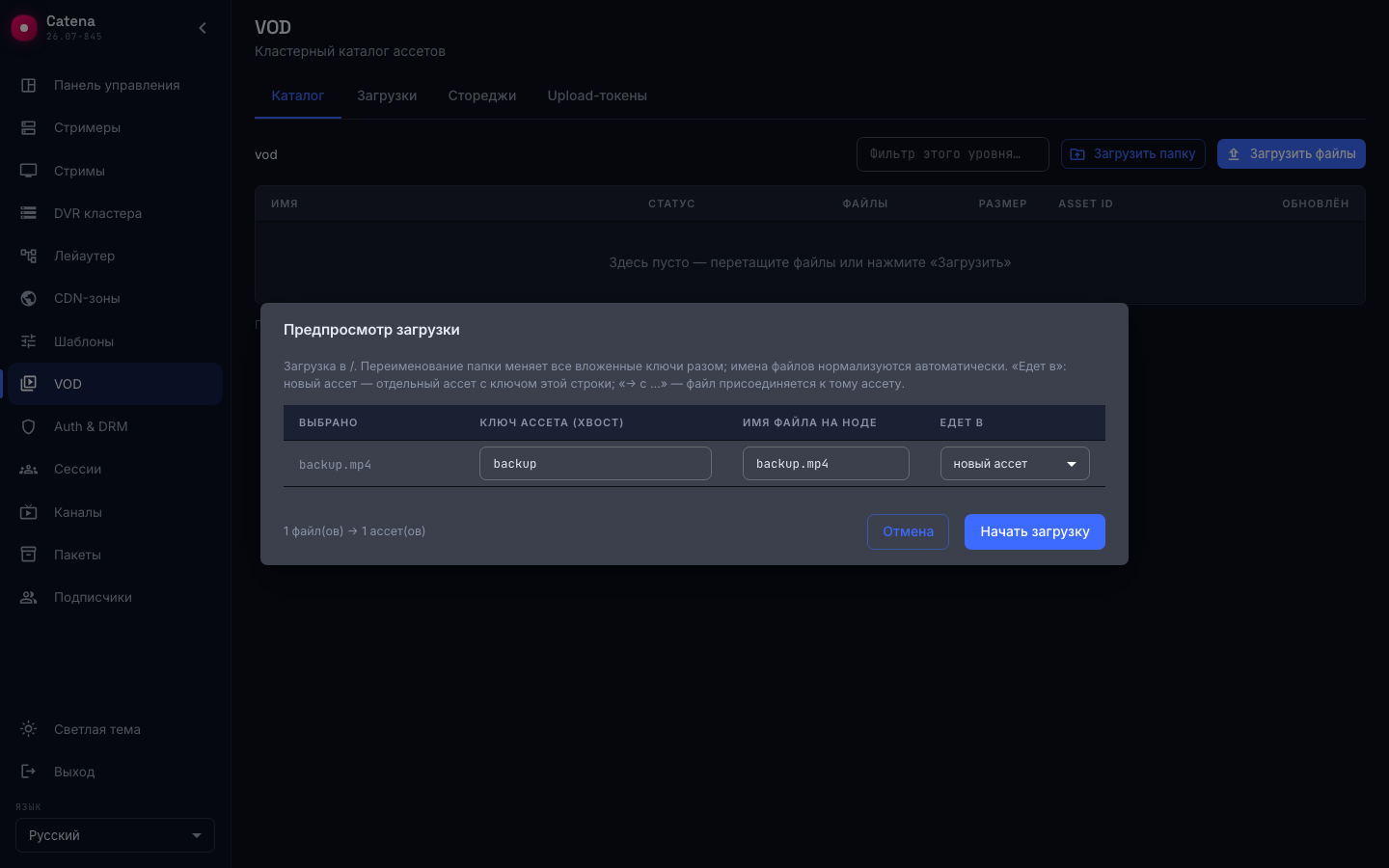Click the version number 26.07-845
1389x868 pixels.
(74, 37)
